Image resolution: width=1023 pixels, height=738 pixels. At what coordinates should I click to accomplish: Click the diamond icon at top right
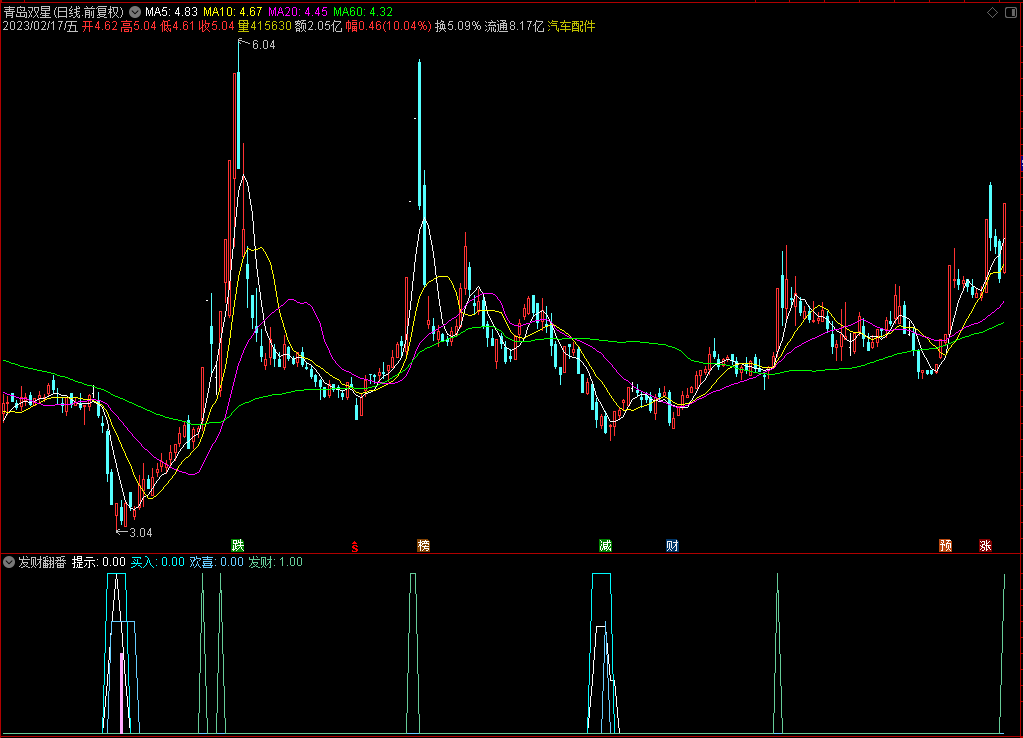pyautogui.click(x=992, y=12)
